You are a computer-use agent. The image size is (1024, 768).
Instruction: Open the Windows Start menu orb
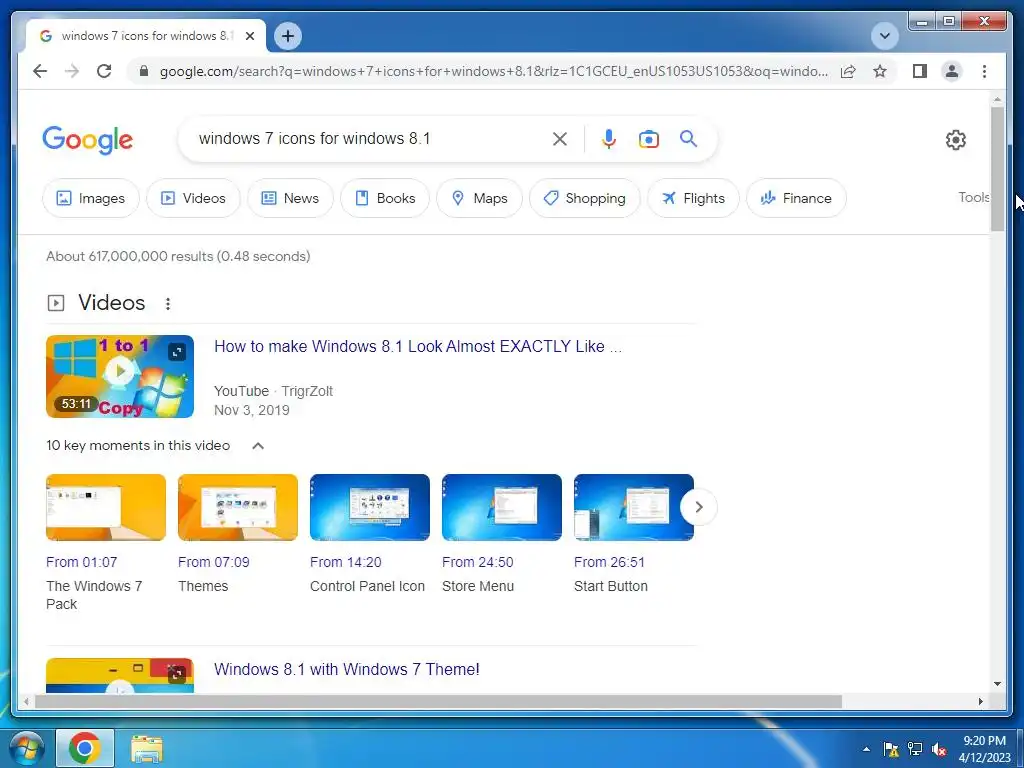25,748
